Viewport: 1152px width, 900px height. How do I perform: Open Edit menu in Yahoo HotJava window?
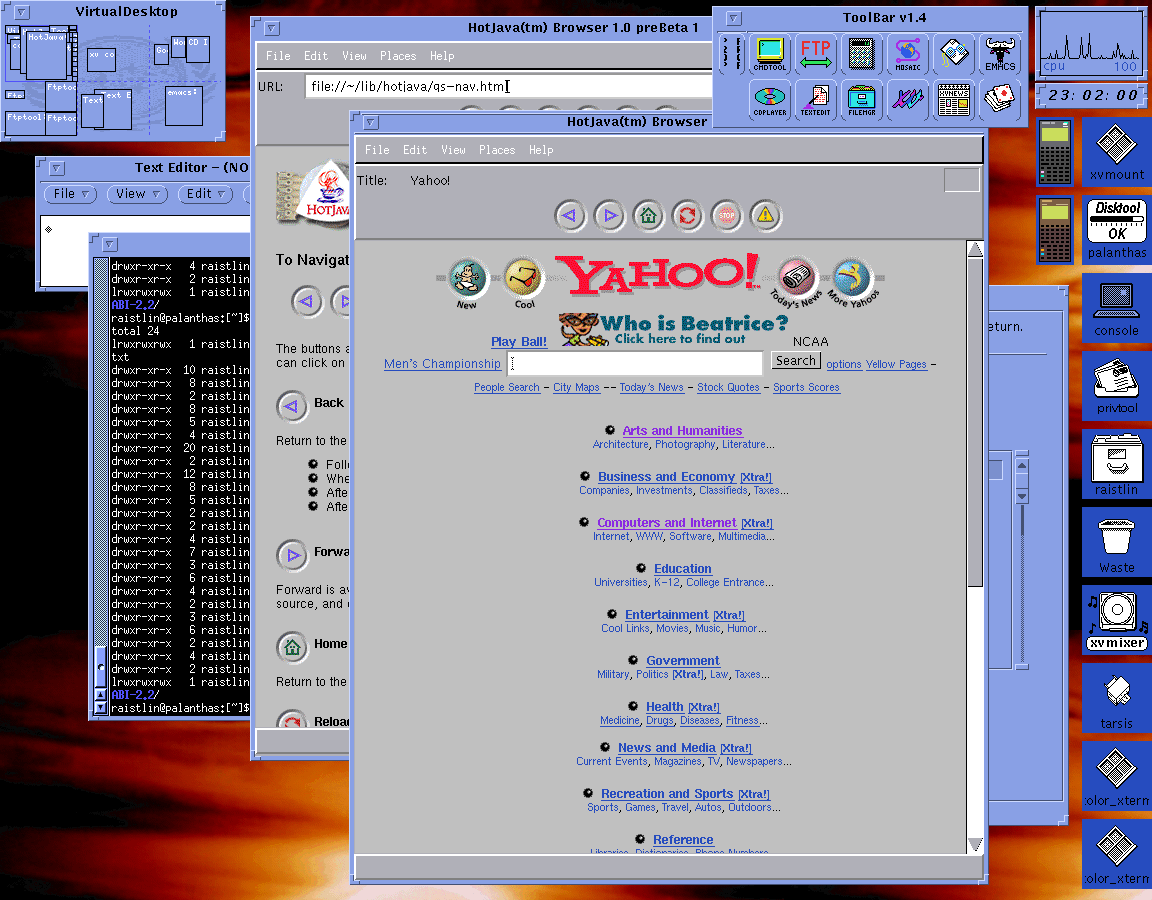pos(414,150)
